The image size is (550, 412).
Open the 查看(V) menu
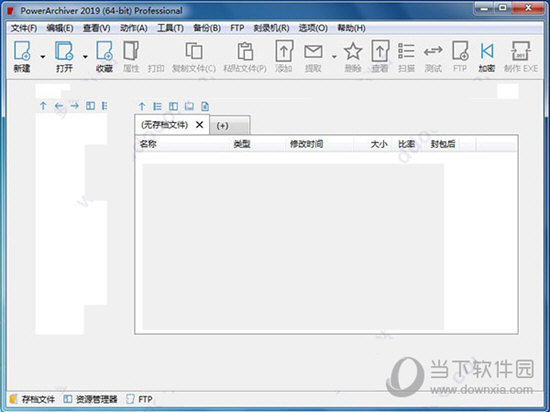(96, 28)
